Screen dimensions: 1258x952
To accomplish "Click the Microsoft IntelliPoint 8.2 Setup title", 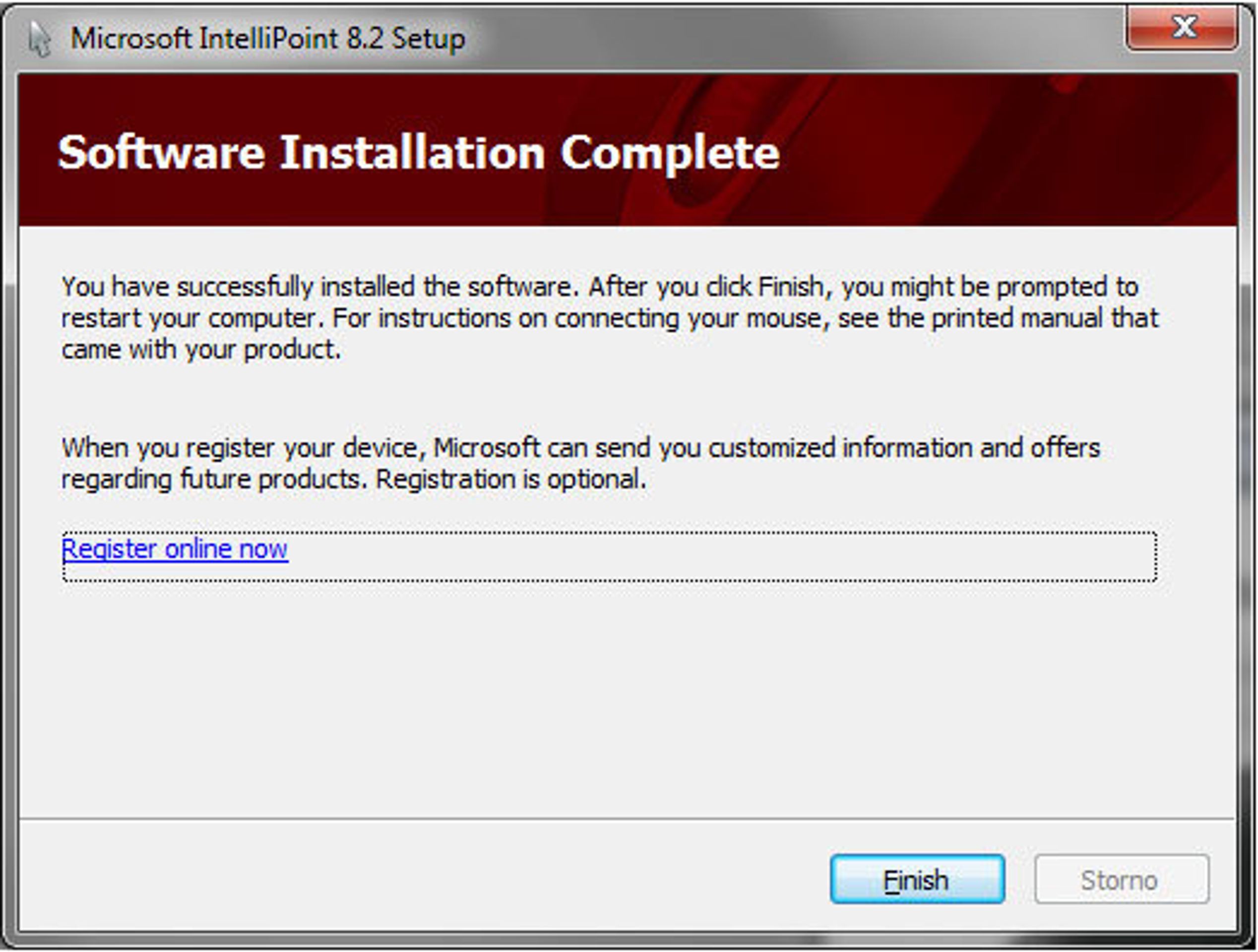I will click(268, 39).
